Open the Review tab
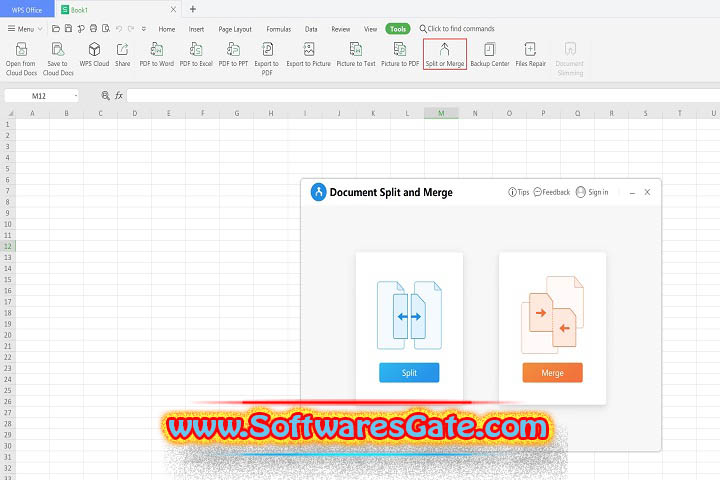The image size is (720, 480). [x=341, y=29]
